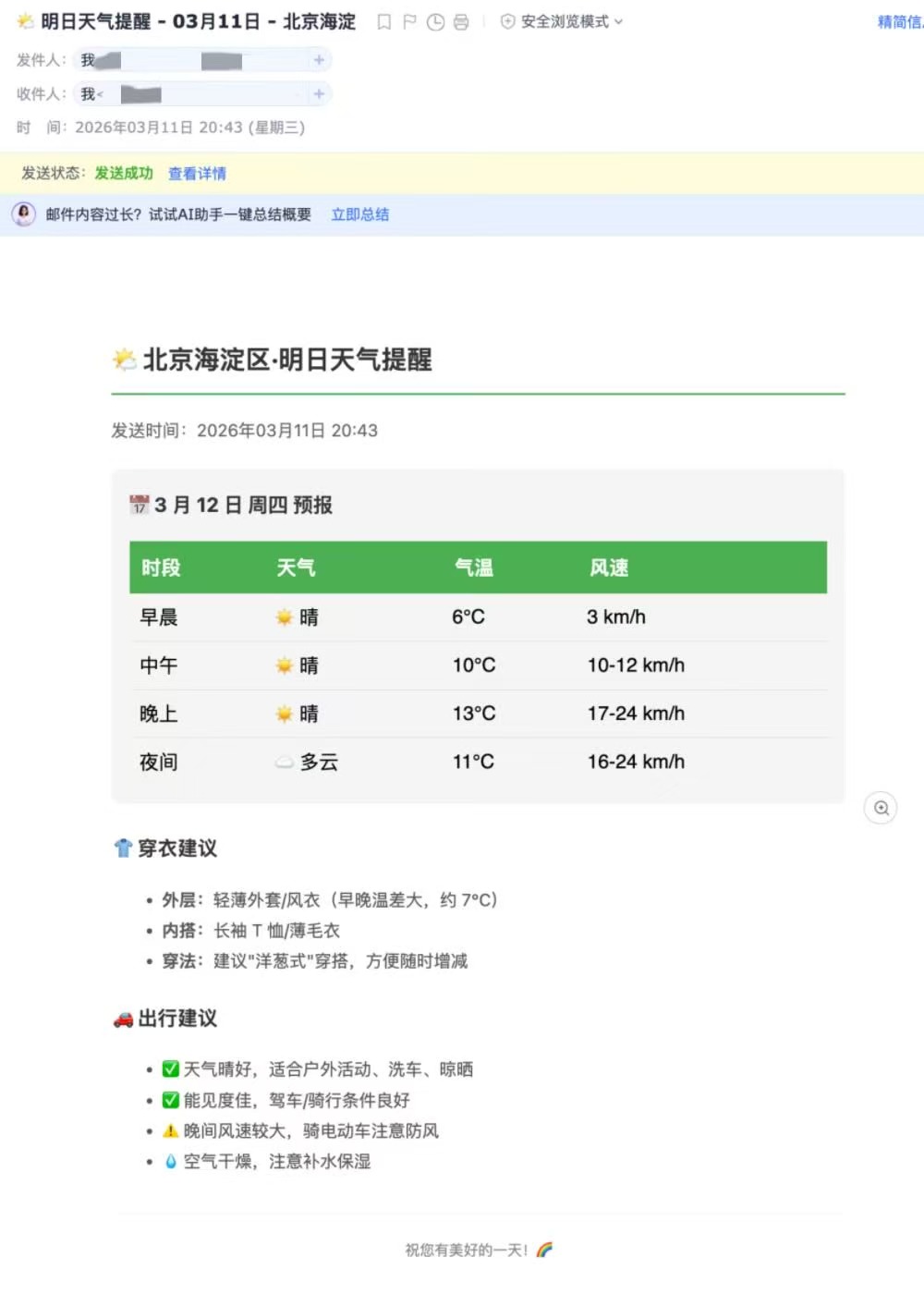
Task: Click the 立即总结 summarize link
Action: [x=360, y=214]
